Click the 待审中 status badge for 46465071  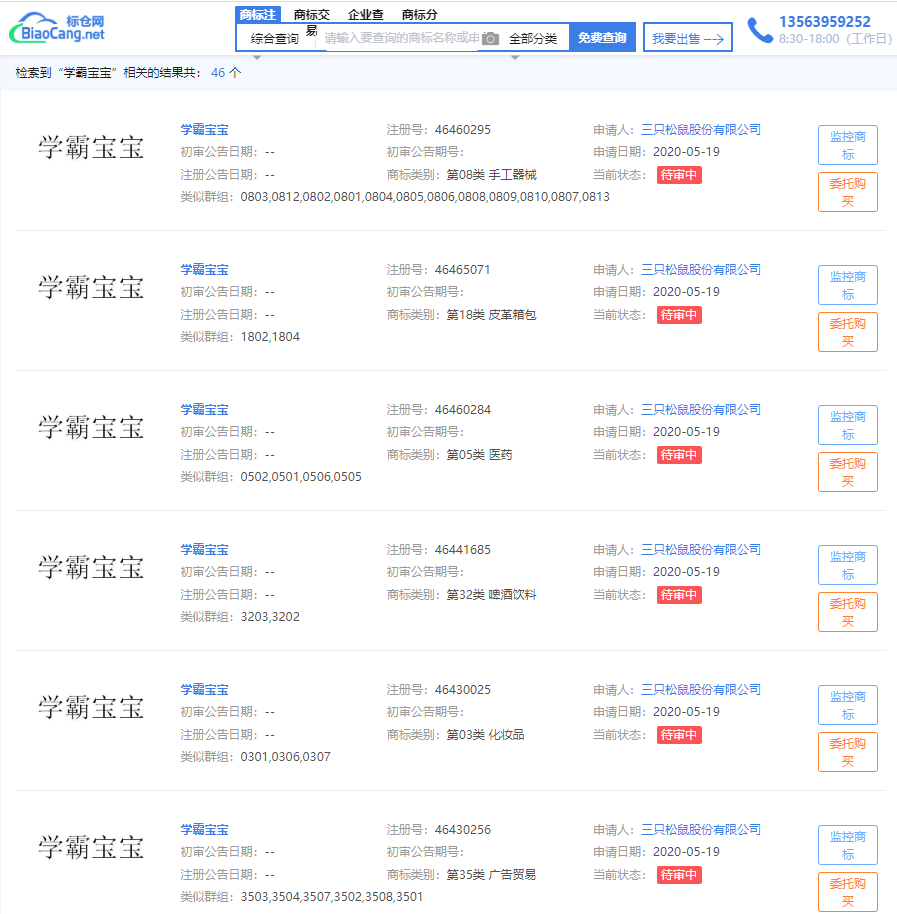pyautogui.click(x=679, y=315)
